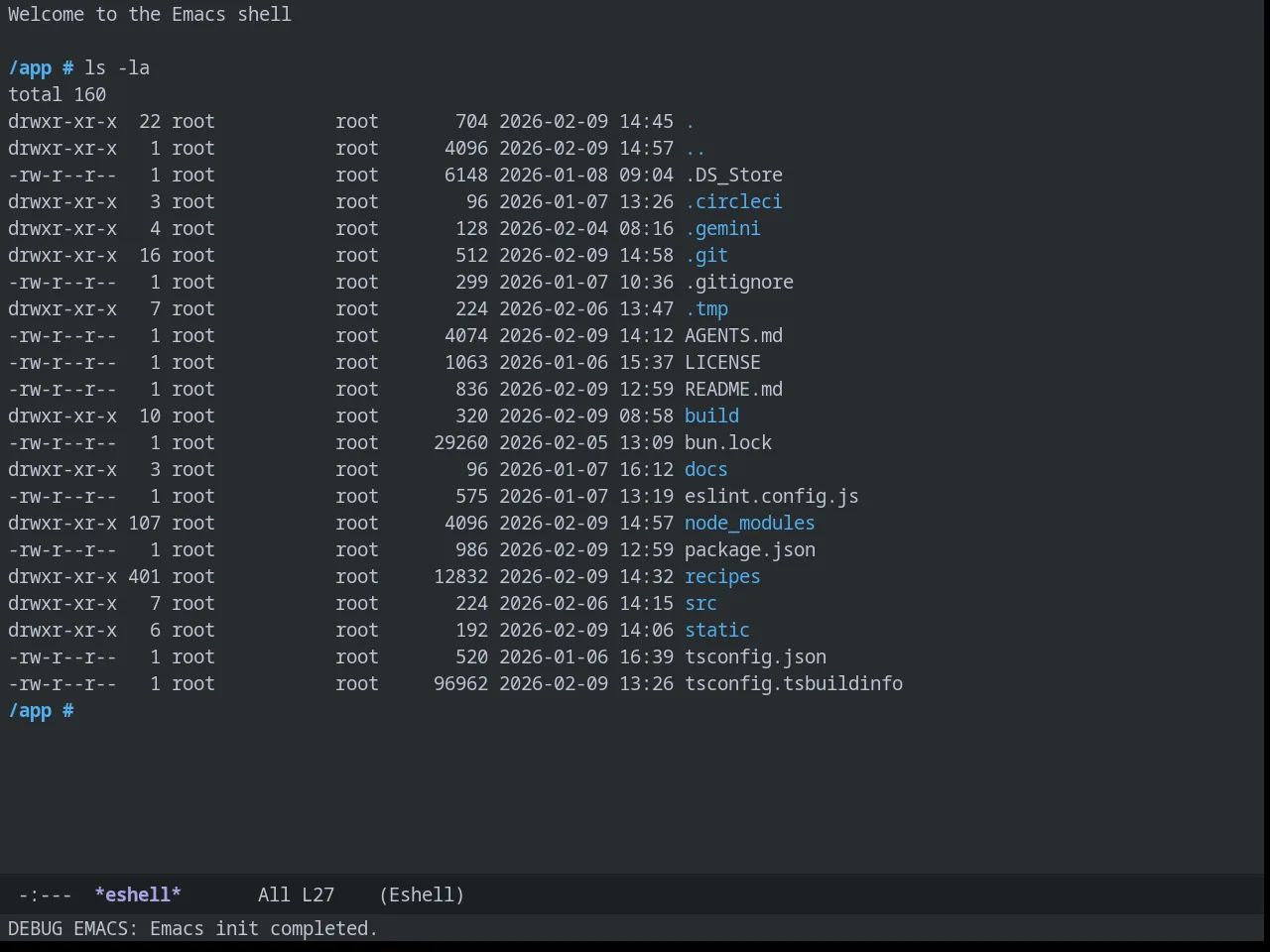Click the 'ls -la' command text
The width and height of the screenshot is (1270, 952).
(116, 67)
